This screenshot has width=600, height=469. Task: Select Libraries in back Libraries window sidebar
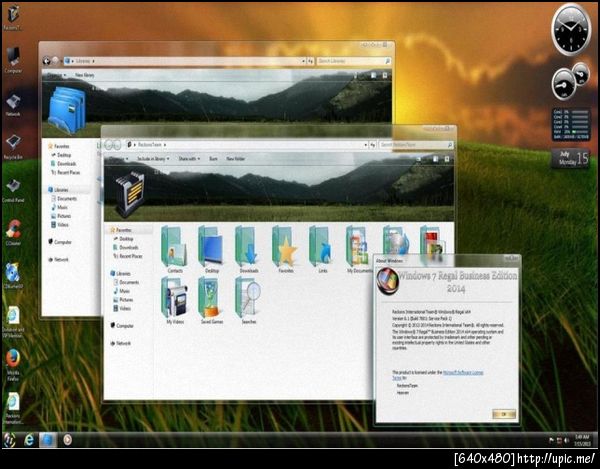click(58, 190)
